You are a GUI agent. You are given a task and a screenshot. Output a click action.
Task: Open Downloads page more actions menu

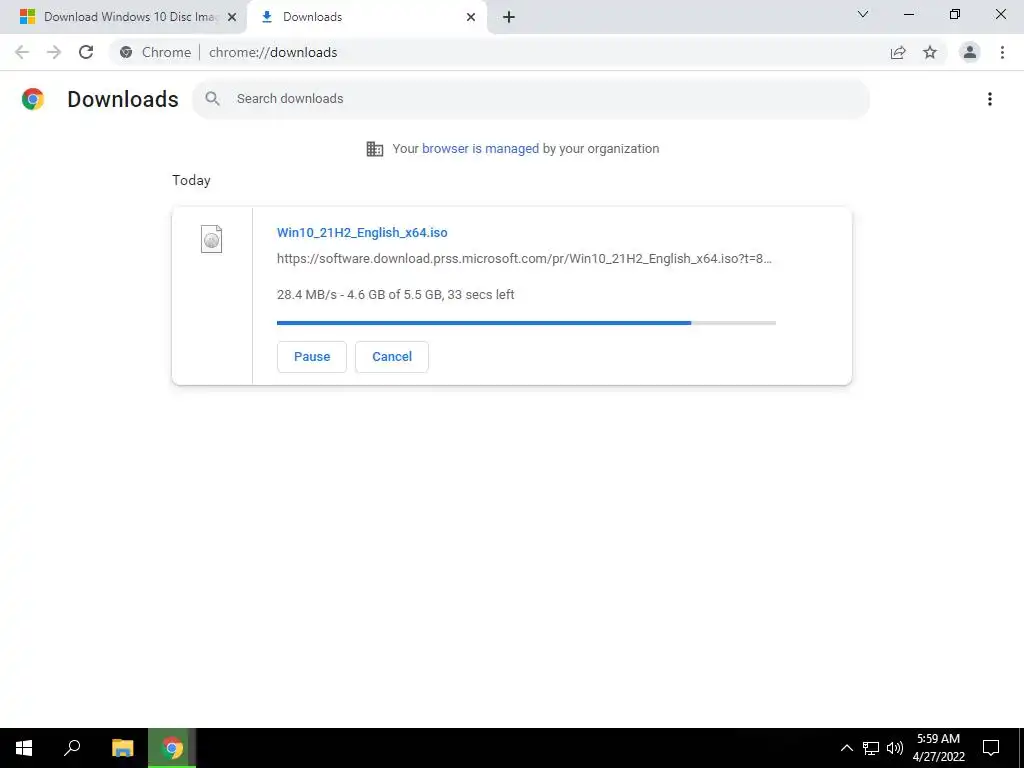(990, 99)
